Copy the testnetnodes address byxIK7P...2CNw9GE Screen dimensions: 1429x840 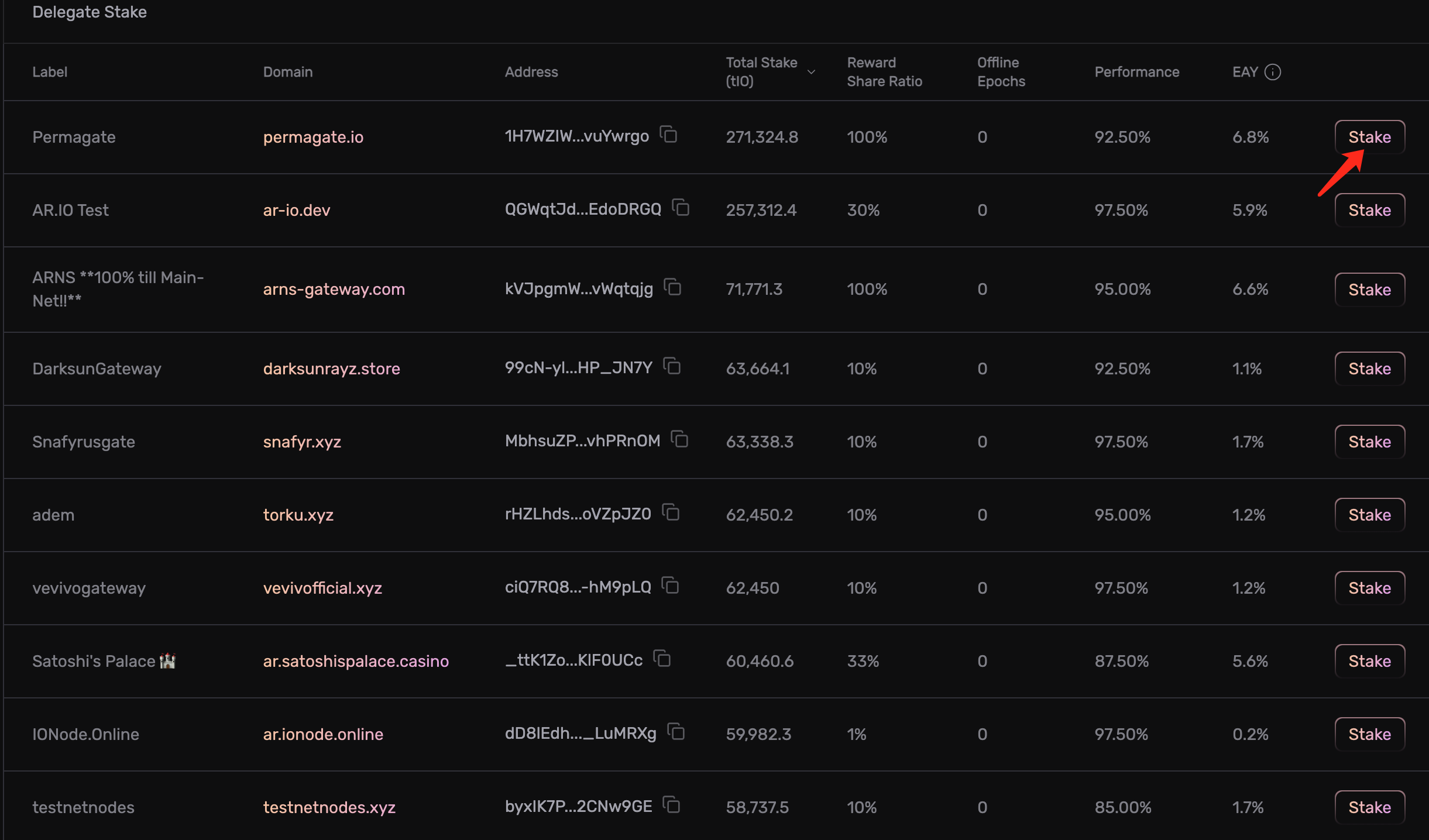pyautogui.click(x=671, y=805)
